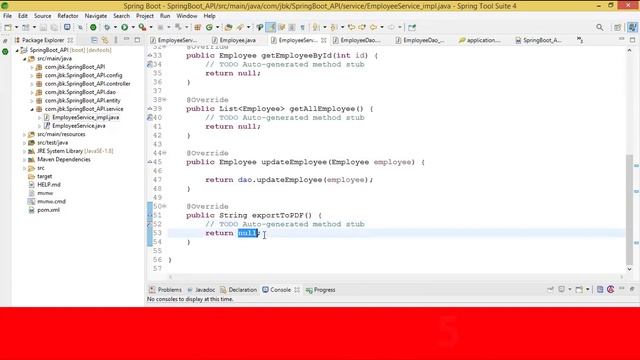Screen dimensions: 640x360
Task: Click the Boot Dashboard icon in left strip
Action: [5, 52]
